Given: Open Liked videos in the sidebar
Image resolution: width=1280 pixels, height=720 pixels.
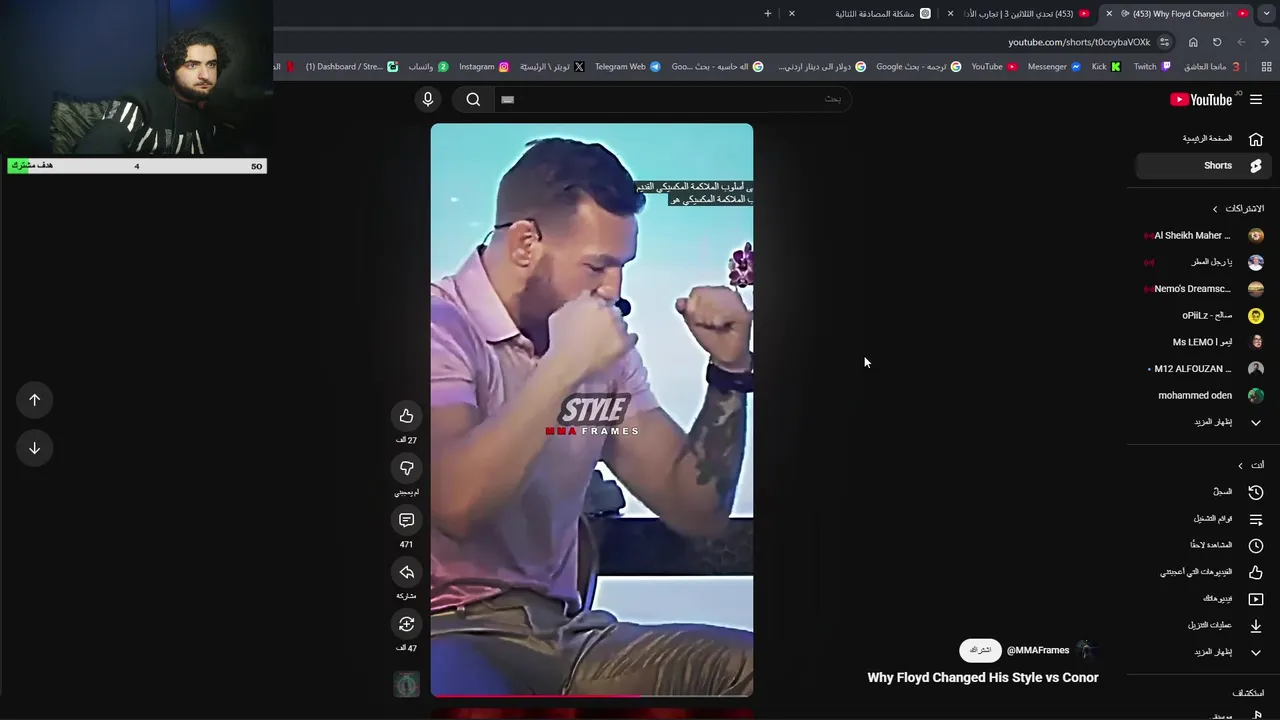Looking at the screenshot, I should point(1204,572).
